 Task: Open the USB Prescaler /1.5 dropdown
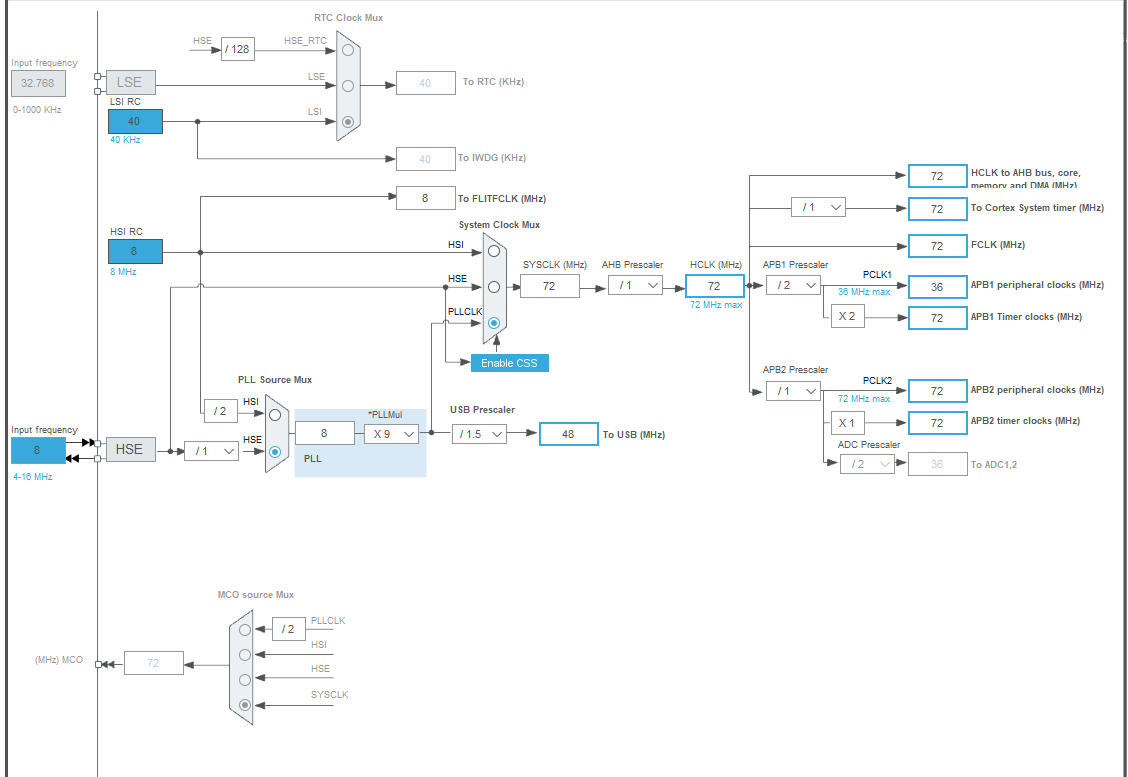point(479,434)
